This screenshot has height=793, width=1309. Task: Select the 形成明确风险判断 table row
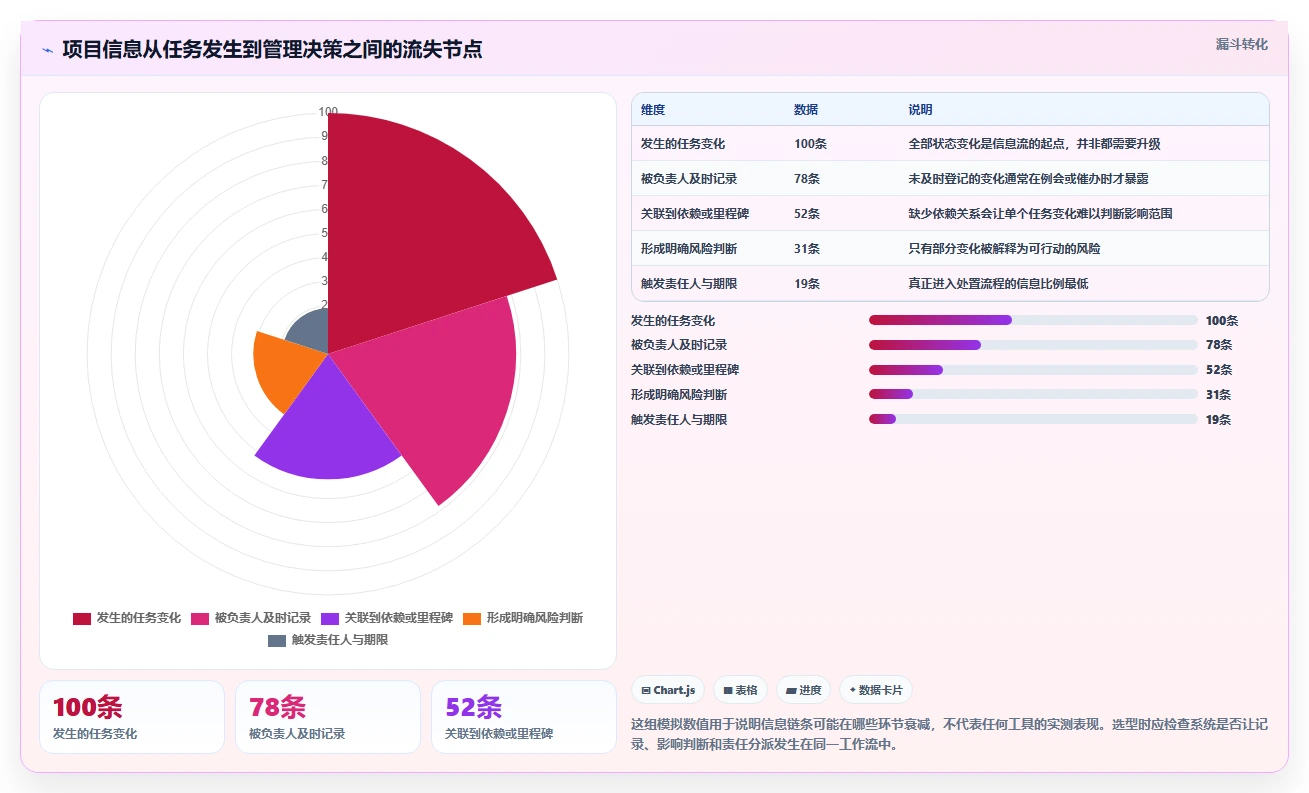pyautogui.click(x=950, y=248)
